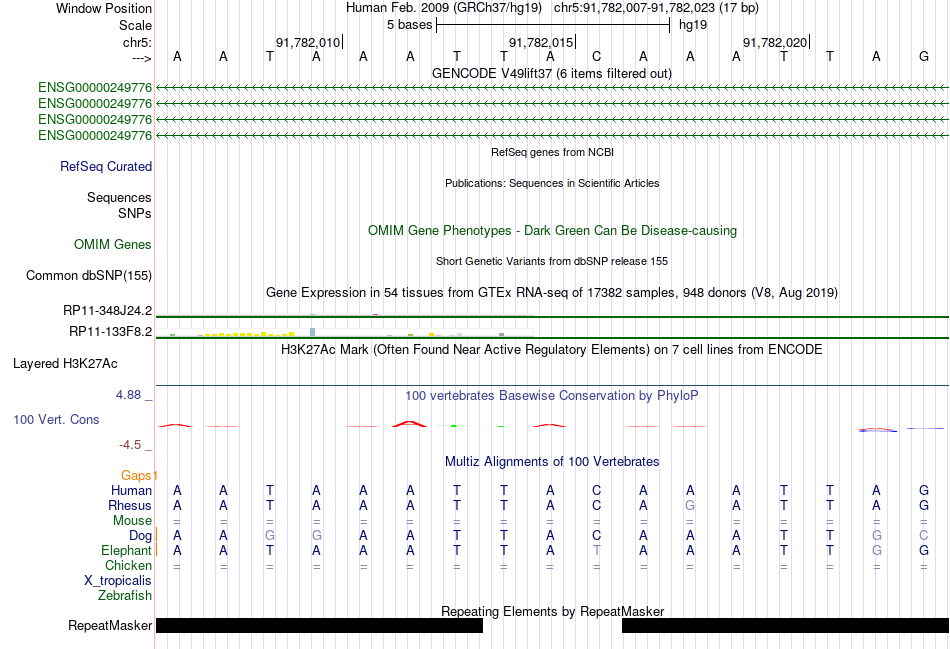Select the Mouse alignment row label
This screenshot has width=950, height=649.
point(132,521)
